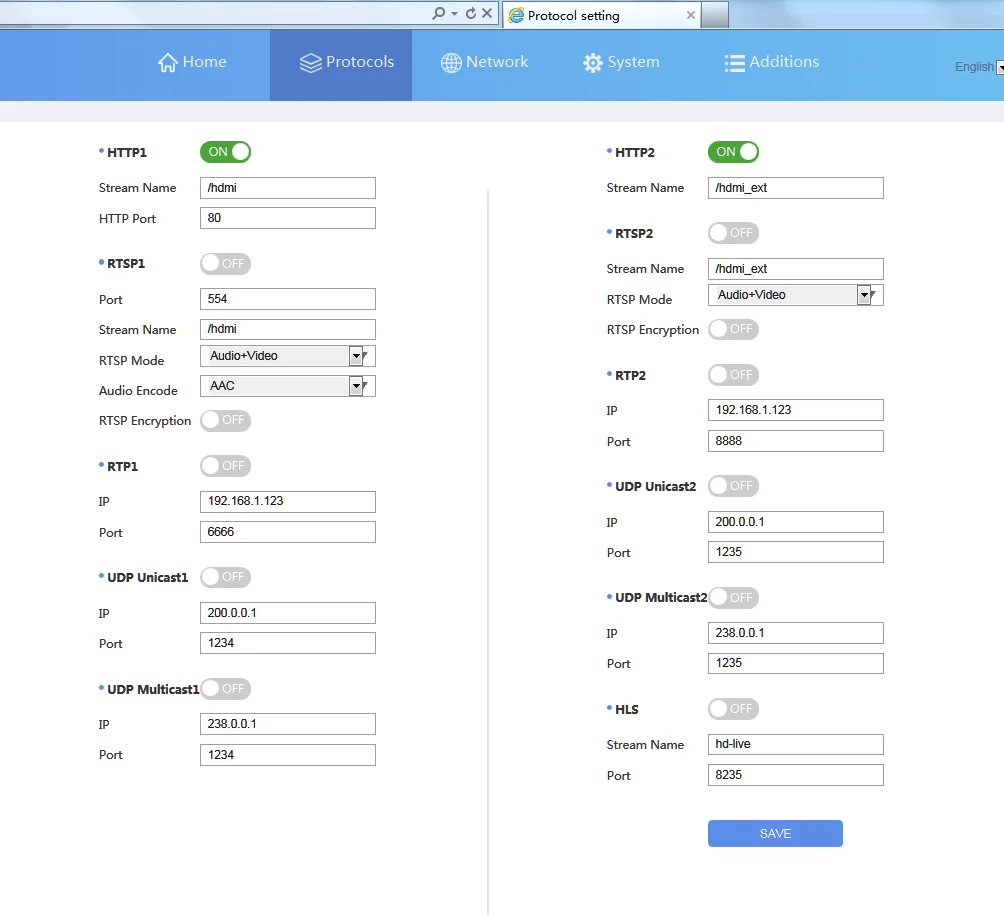
Task: Click the browser refresh icon
Action: click(x=471, y=13)
